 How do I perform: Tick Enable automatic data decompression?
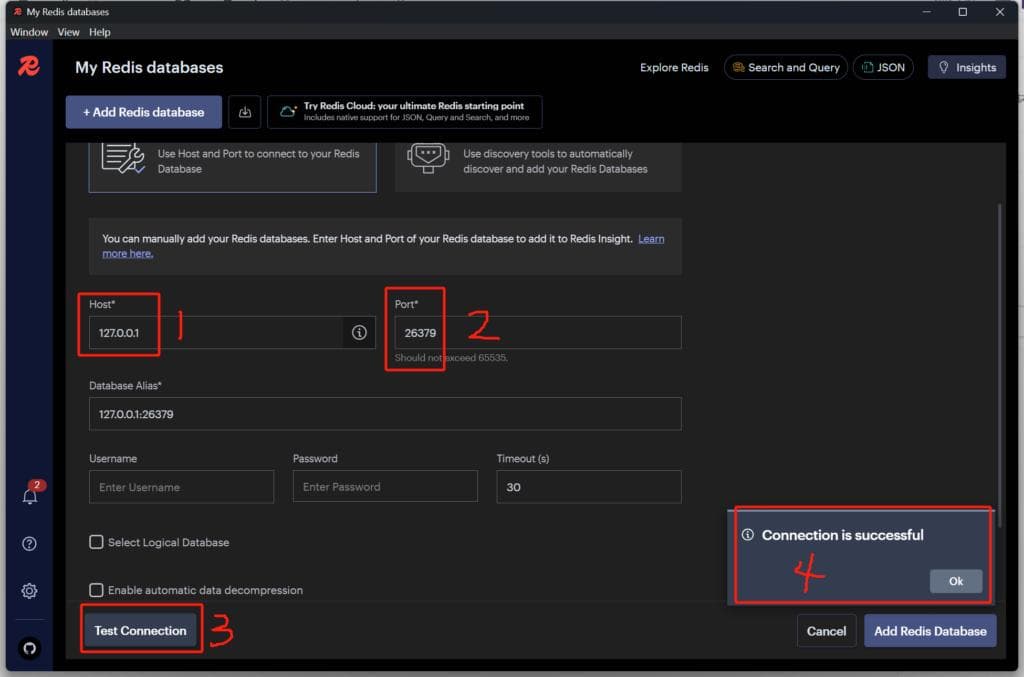[96, 590]
